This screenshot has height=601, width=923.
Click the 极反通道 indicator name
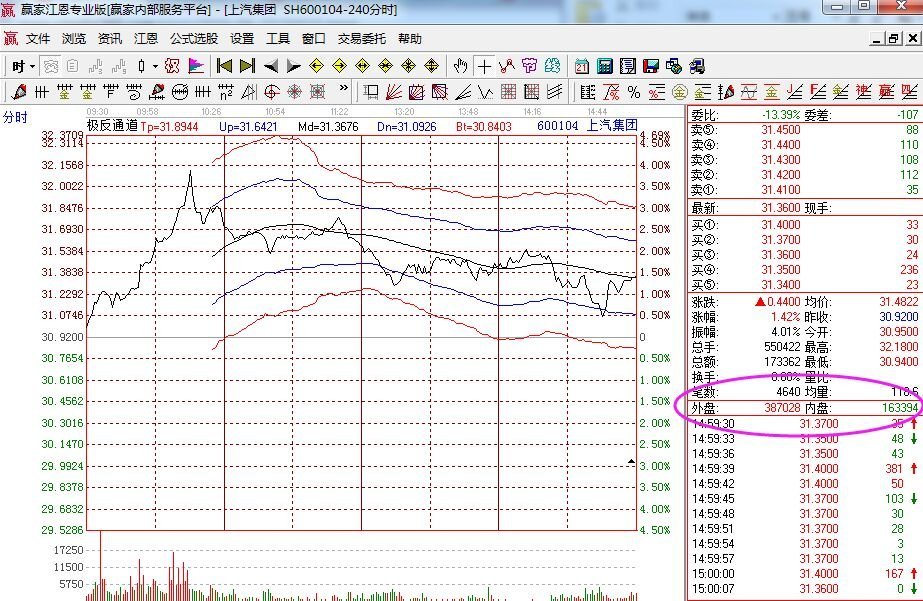[112, 125]
